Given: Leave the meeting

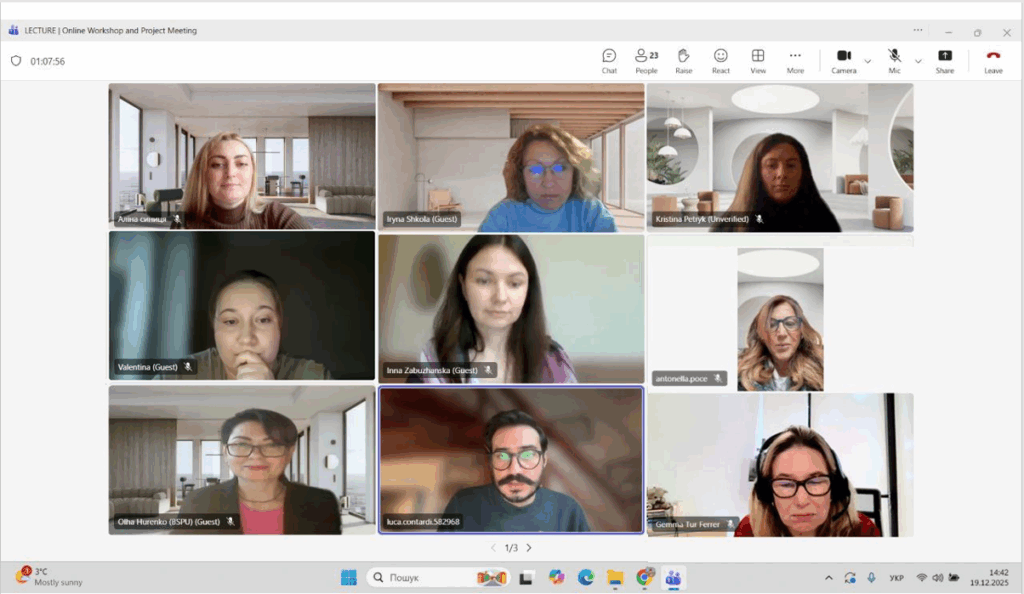Looking at the screenshot, I should [993, 60].
